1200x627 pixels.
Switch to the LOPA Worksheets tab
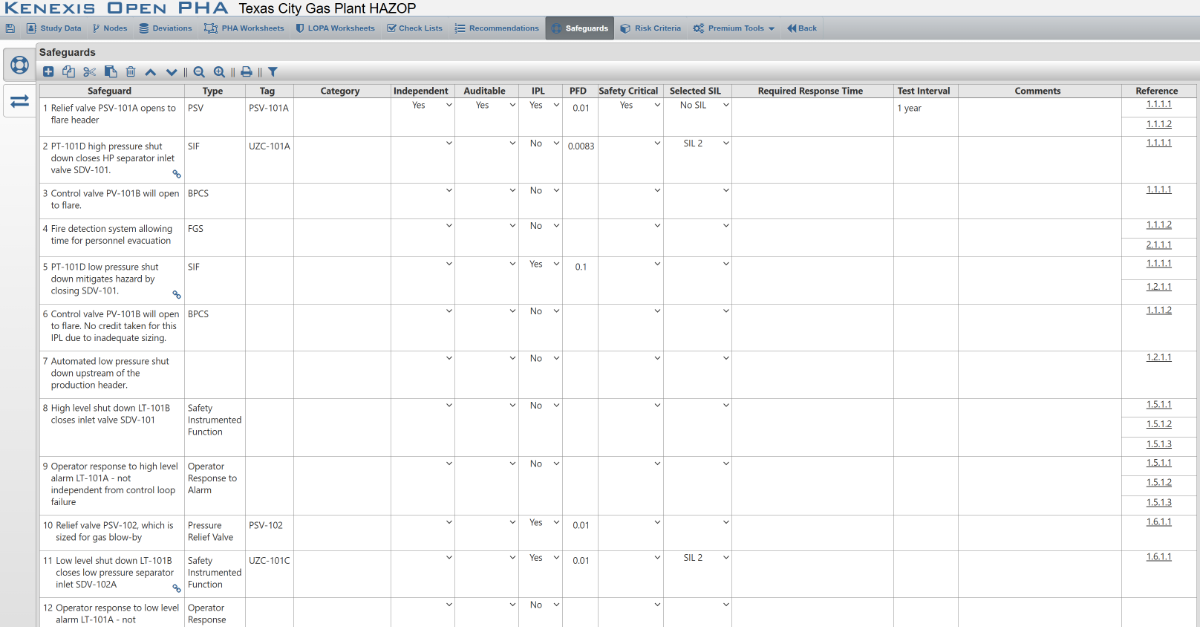coord(335,28)
